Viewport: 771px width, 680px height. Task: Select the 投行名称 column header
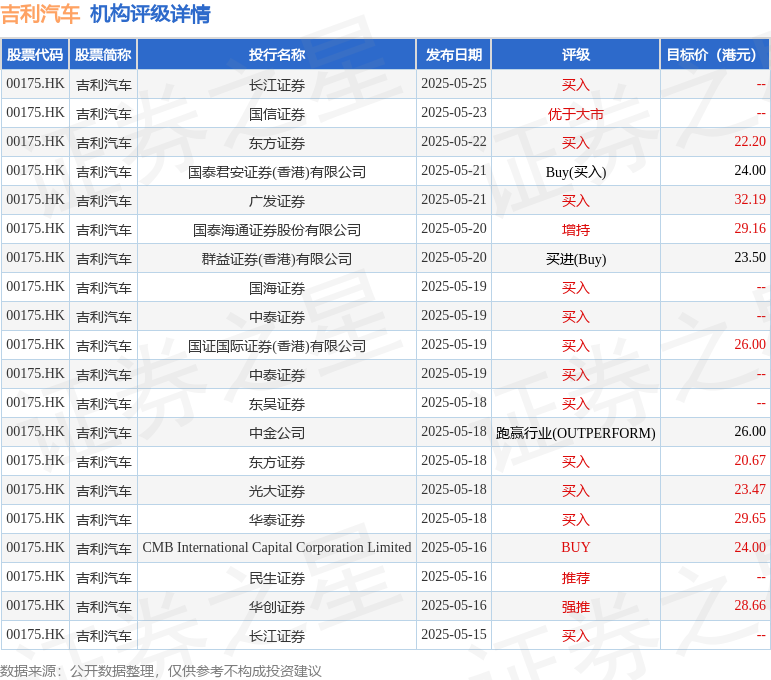click(277, 55)
